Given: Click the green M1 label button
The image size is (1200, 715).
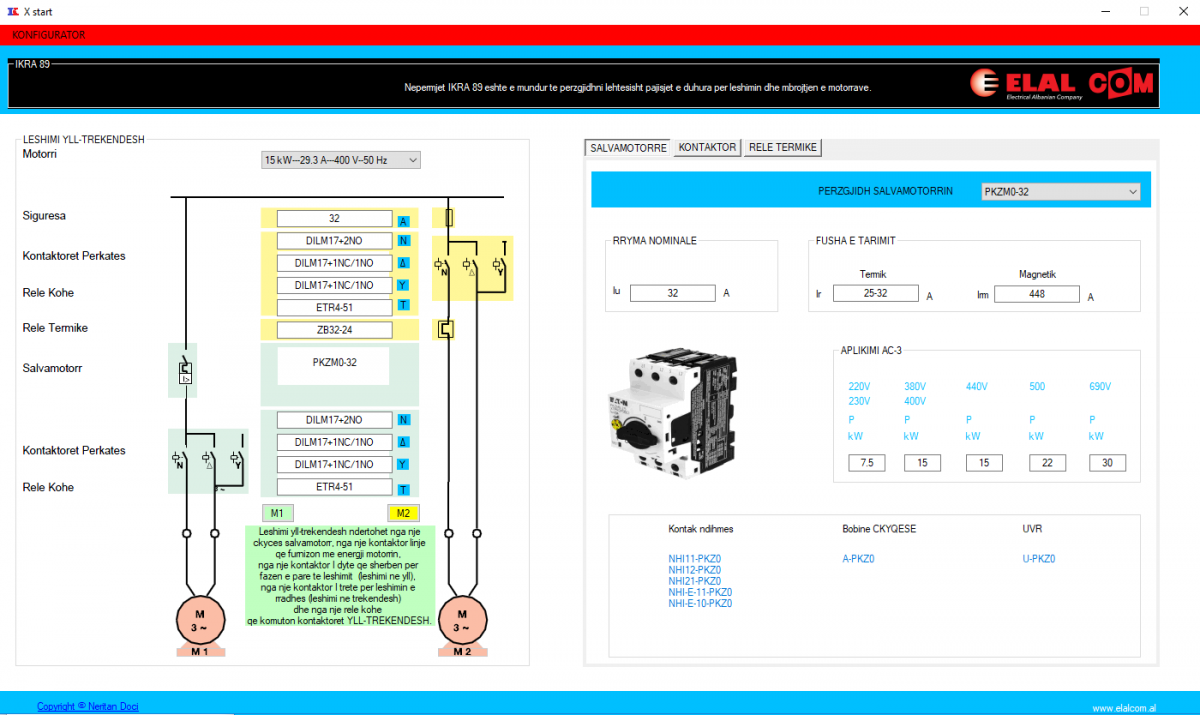Looking at the screenshot, I should click(277, 513).
